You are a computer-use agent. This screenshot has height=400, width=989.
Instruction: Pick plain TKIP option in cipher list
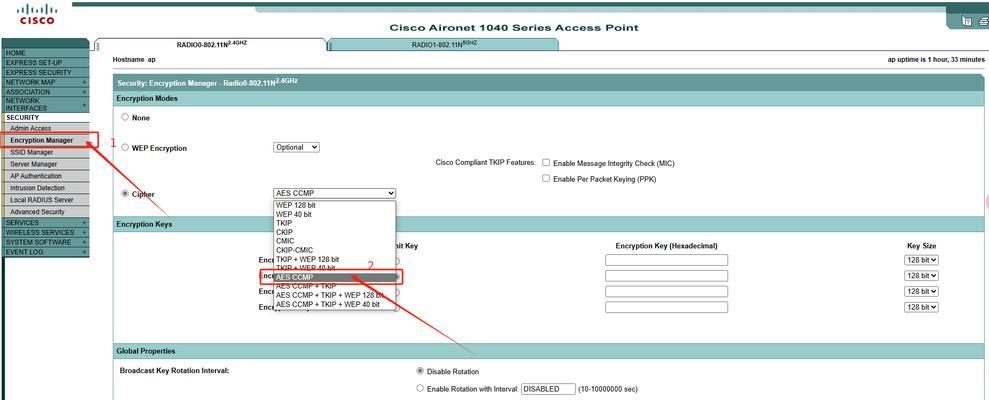tap(334, 223)
